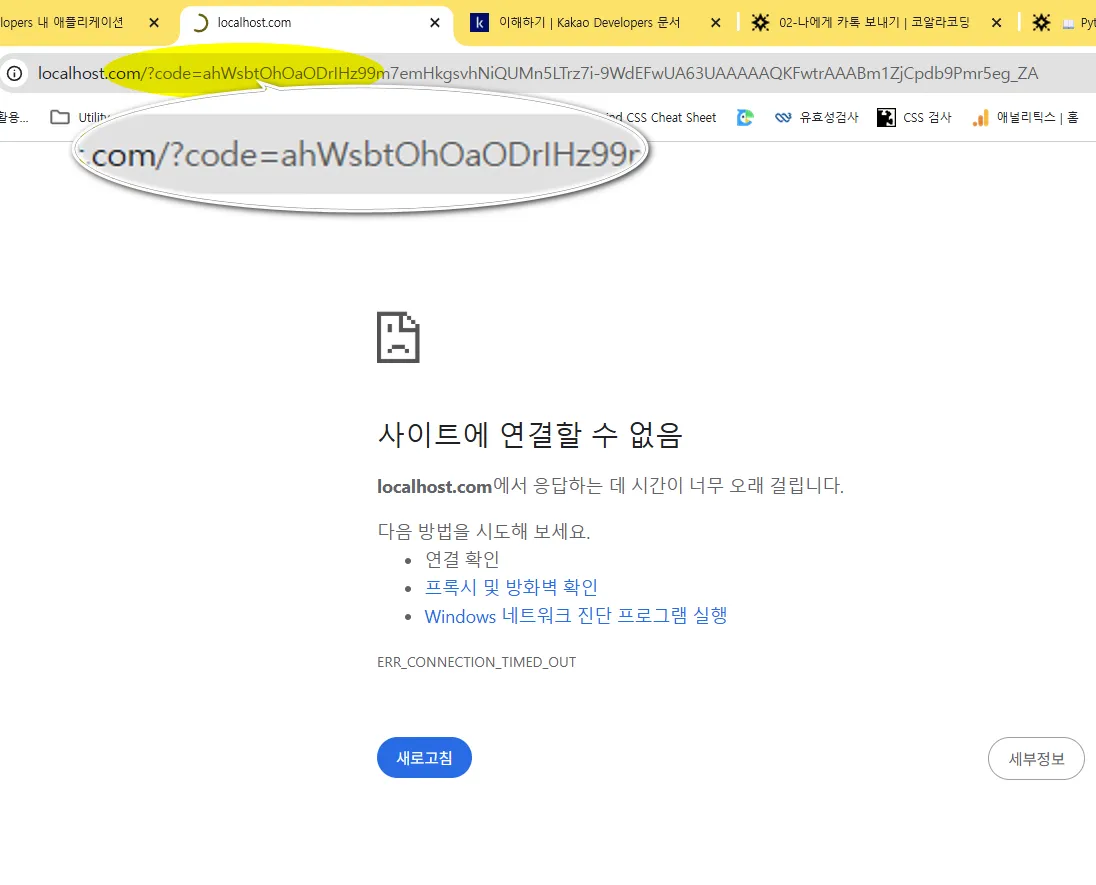Expand details with the 세부정보 button
The image size is (1096, 885).
point(1036,759)
